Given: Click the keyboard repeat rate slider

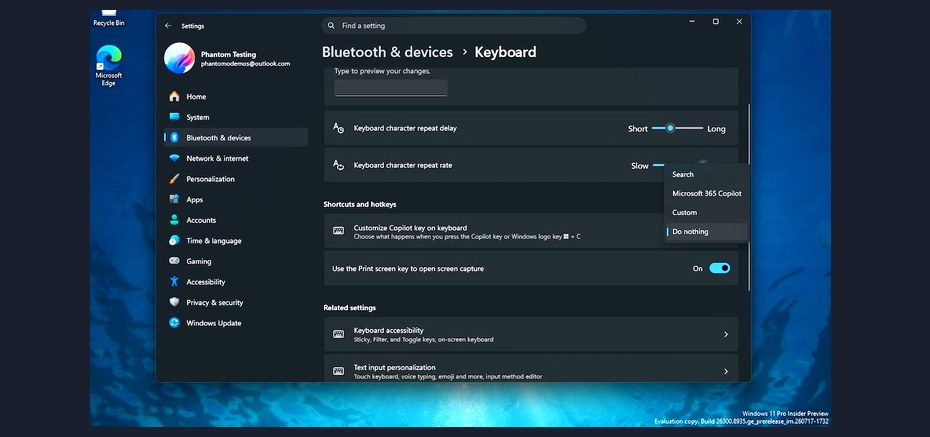Looking at the screenshot, I should (658, 165).
